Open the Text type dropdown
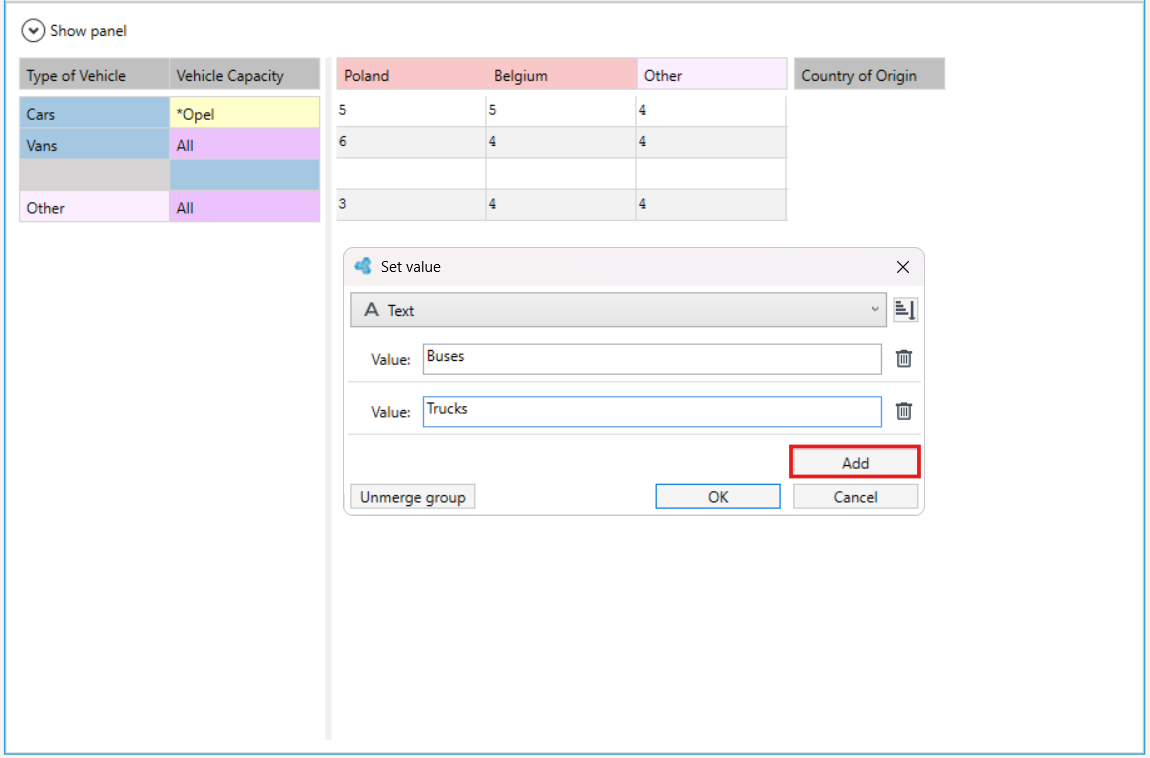The width and height of the screenshot is (1150, 758). tap(618, 310)
